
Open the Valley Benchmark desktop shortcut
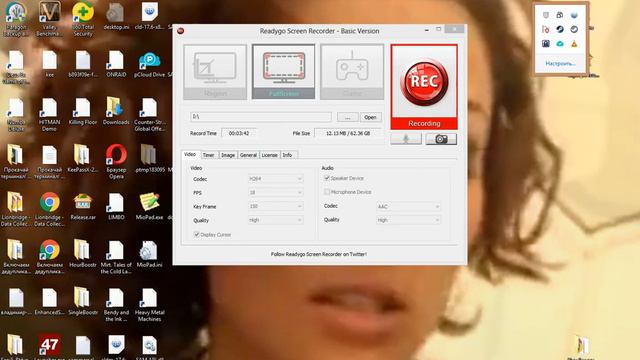pyautogui.click(x=49, y=18)
